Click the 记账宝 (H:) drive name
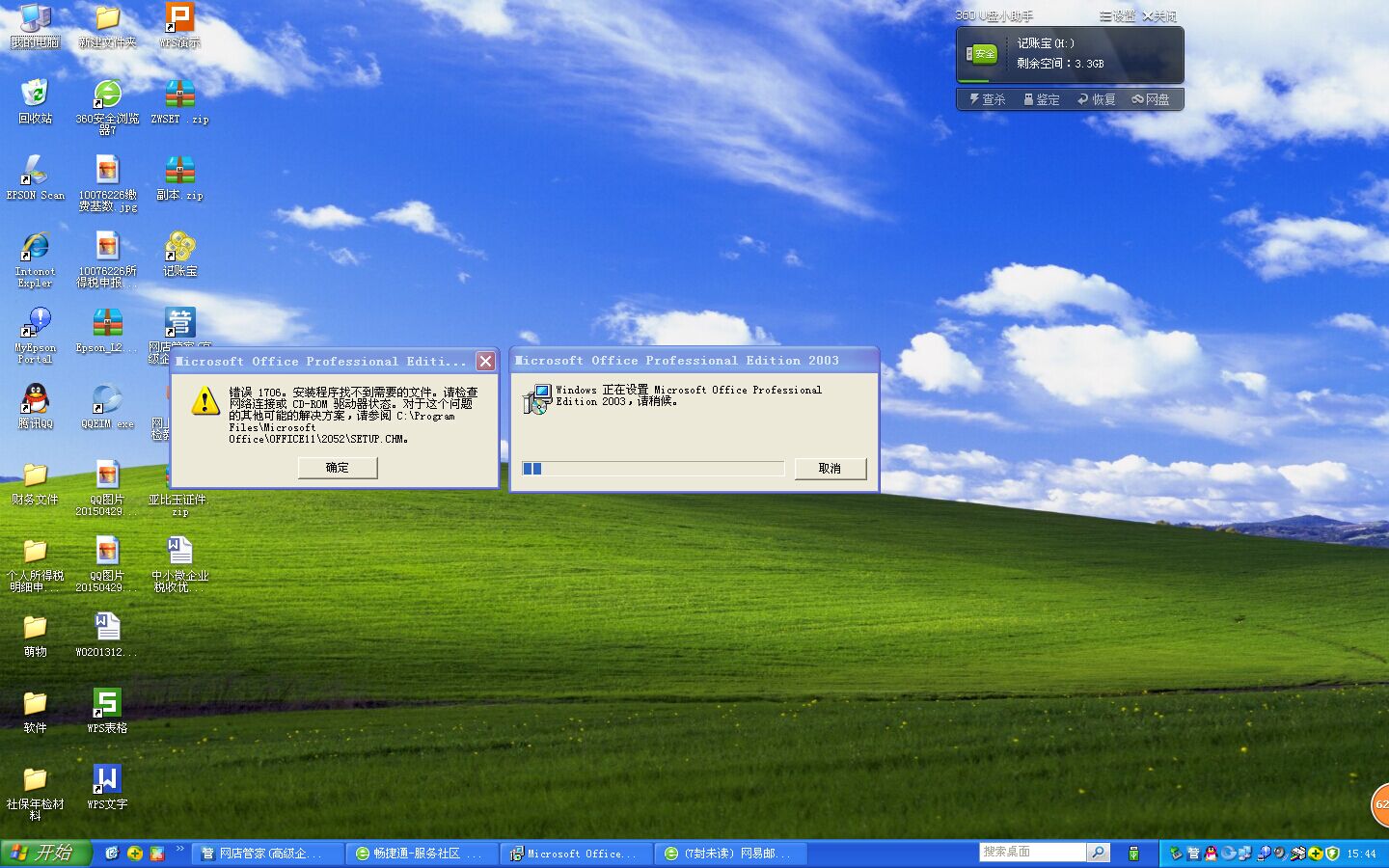This screenshot has width=1389, height=868. [x=1046, y=43]
